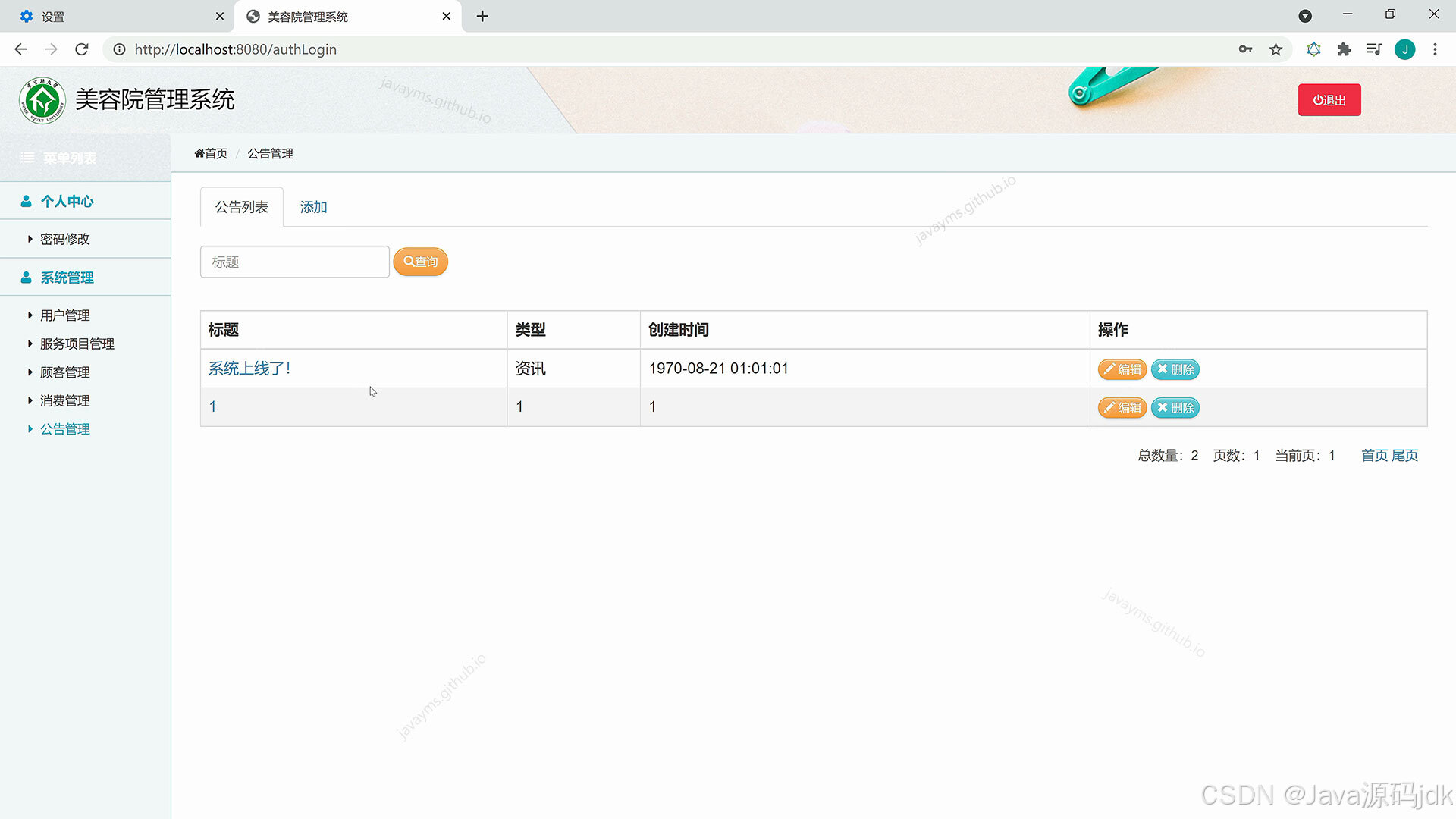Close the 美容院管理系统 browser tab
Viewport: 1456px width, 819px height.
[x=447, y=16]
